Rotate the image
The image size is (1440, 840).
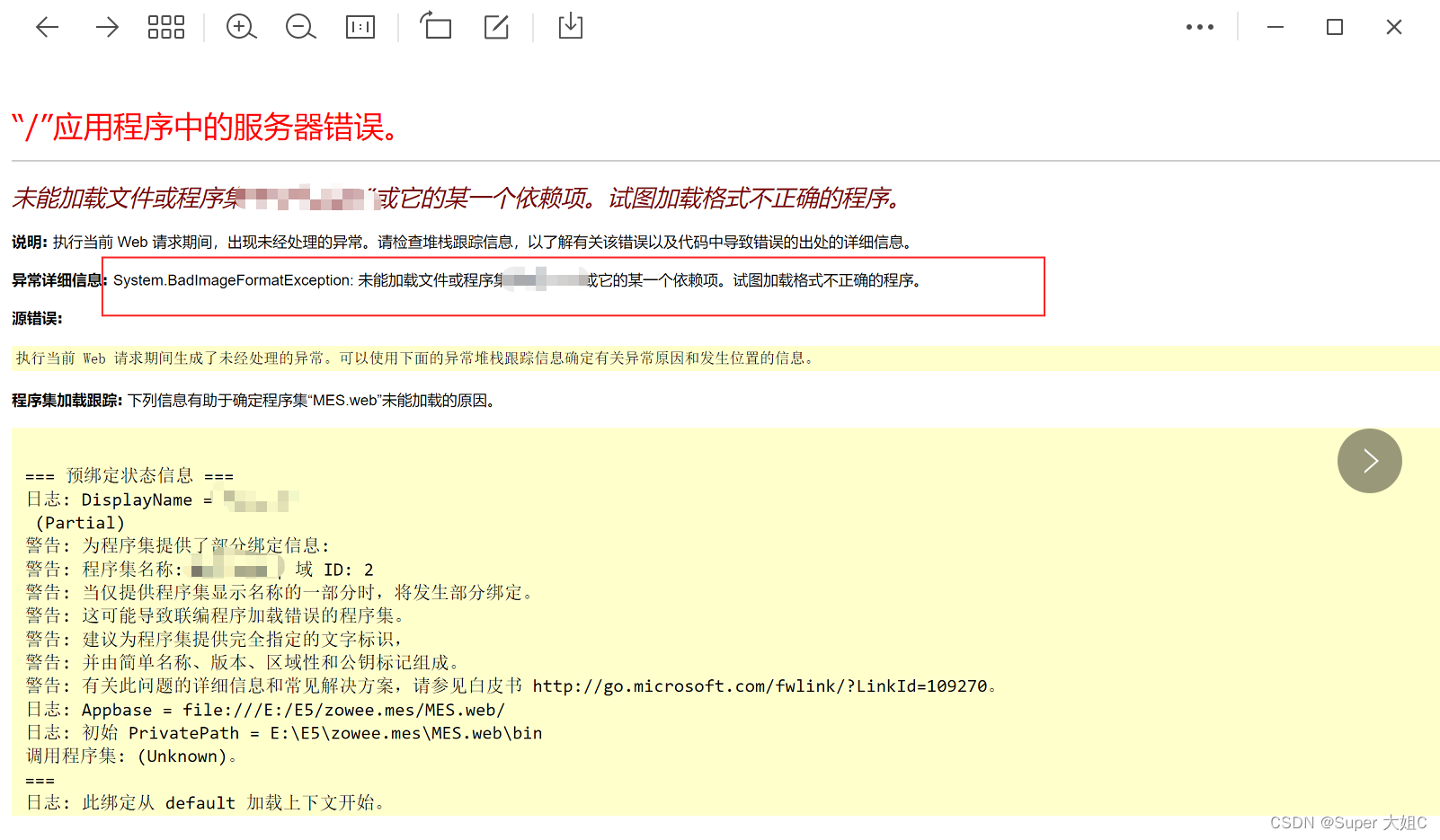click(x=435, y=27)
